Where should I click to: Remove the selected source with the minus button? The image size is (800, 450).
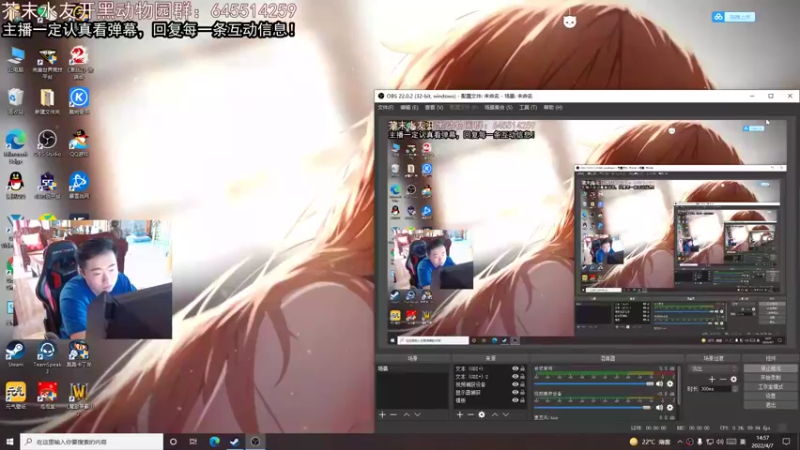coord(470,415)
